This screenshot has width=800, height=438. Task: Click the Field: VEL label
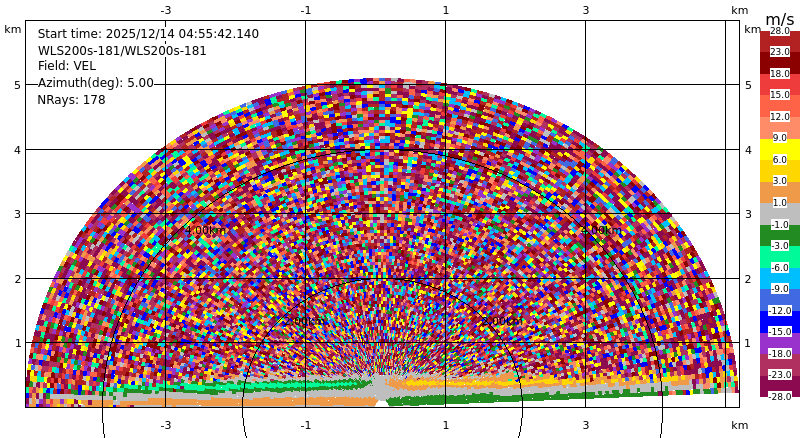pos(67,66)
